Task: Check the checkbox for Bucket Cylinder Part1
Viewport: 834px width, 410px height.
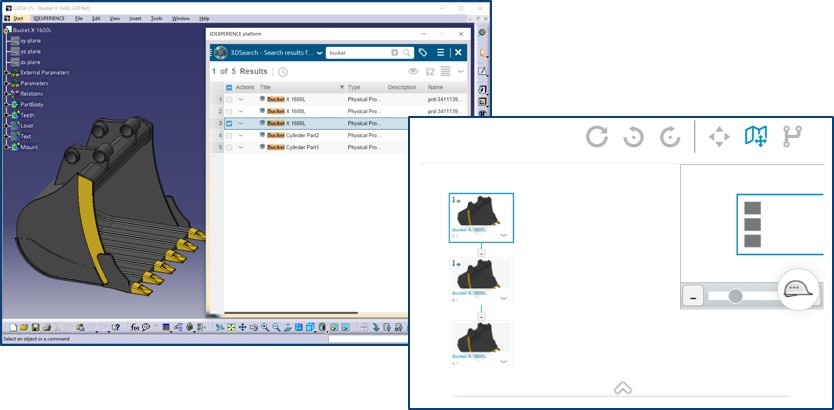Action: [x=229, y=147]
